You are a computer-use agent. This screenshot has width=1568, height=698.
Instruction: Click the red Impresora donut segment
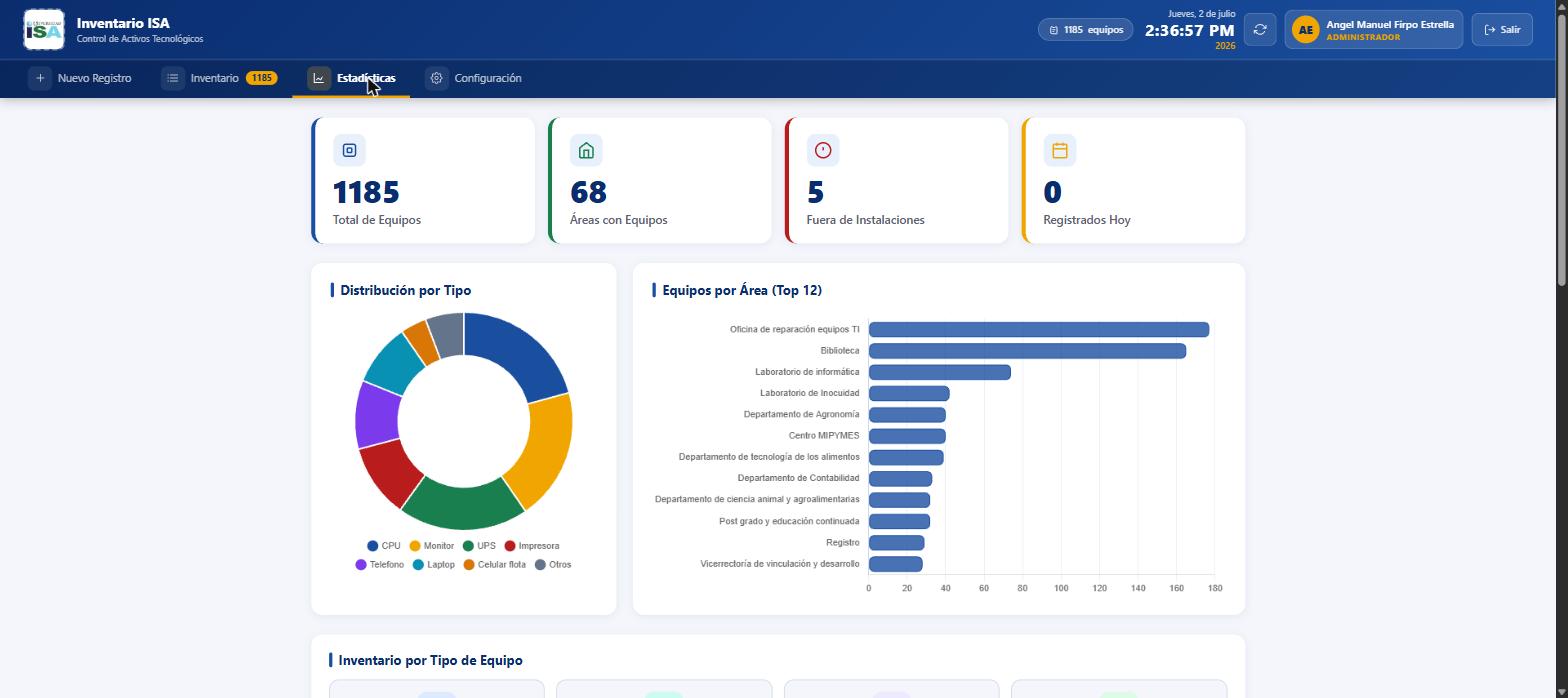pos(390,473)
